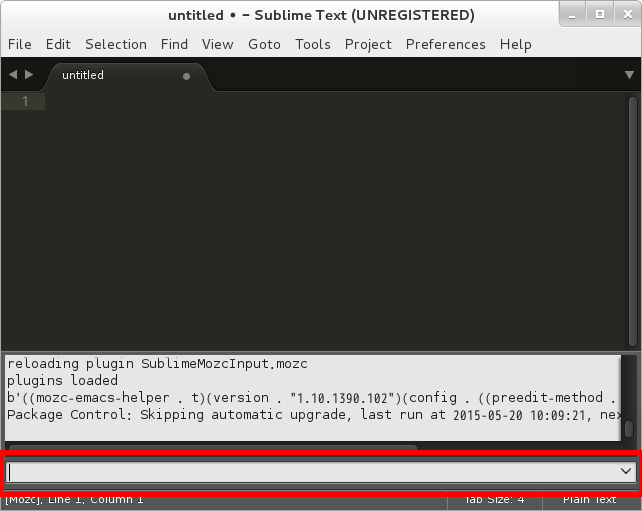Open the Preferences menu

(446, 44)
